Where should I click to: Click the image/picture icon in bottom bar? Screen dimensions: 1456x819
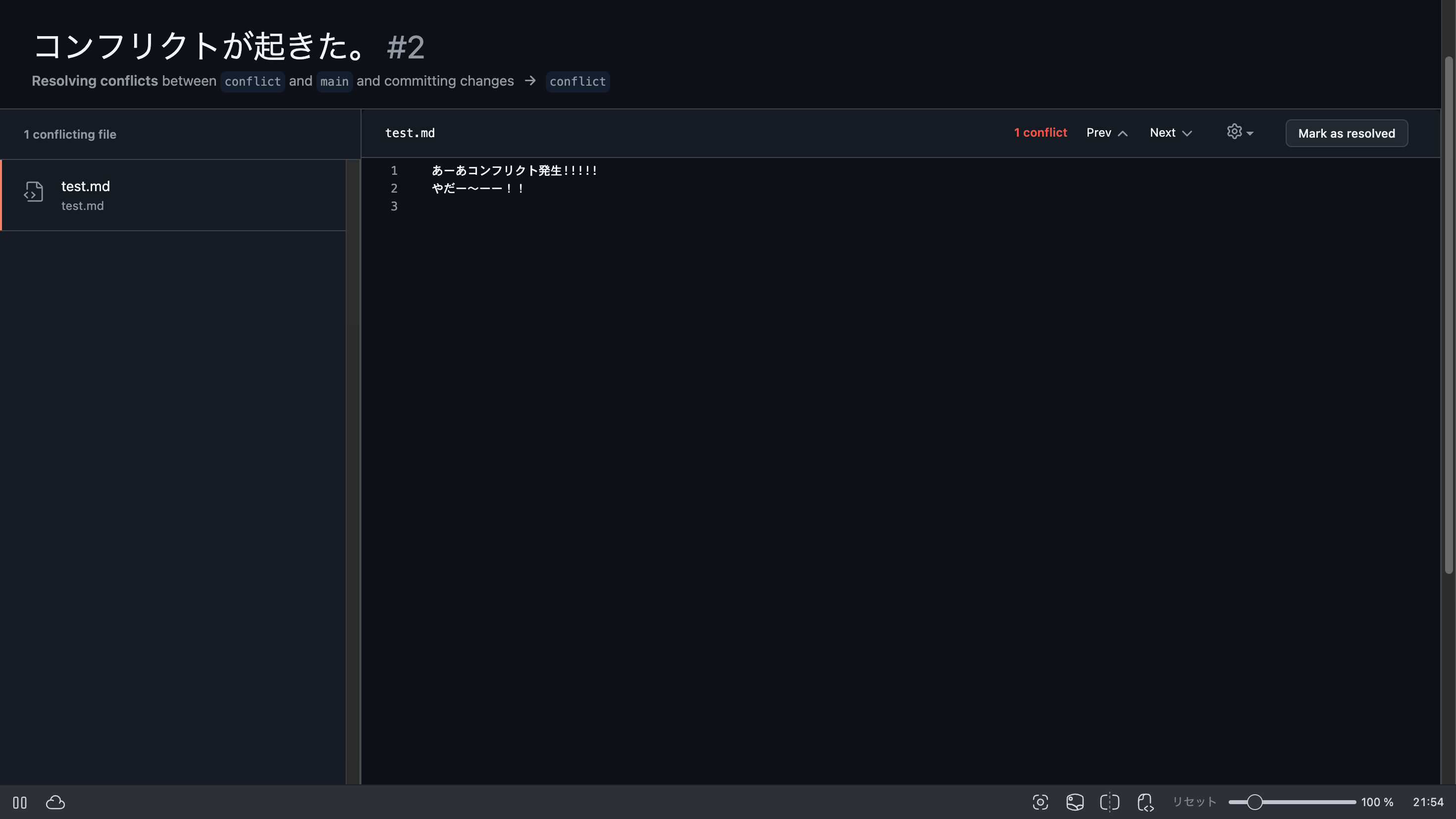pyautogui.click(x=1075, y=802)
